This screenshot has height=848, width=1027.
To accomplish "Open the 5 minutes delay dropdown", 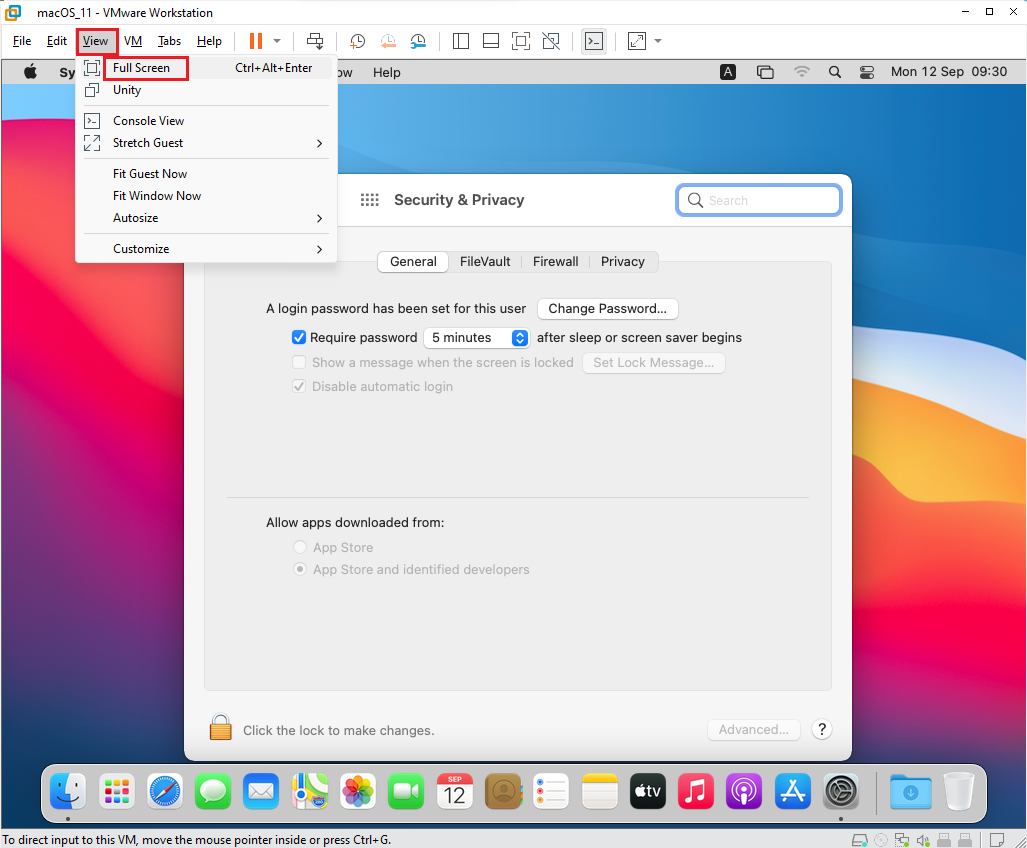I will (476, 338).
